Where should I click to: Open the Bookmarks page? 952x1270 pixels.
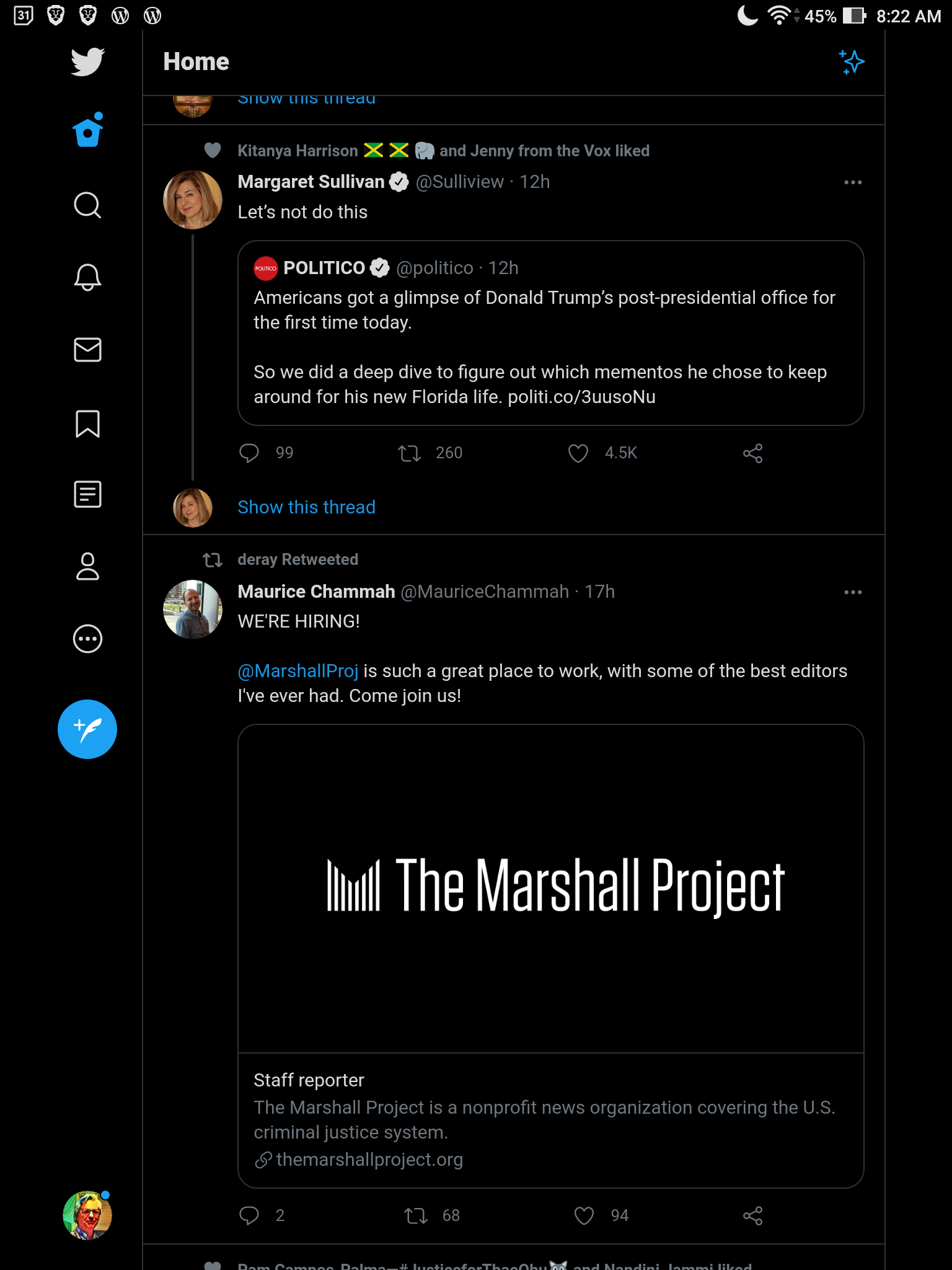pyautogui.click(x=87, y=424)
